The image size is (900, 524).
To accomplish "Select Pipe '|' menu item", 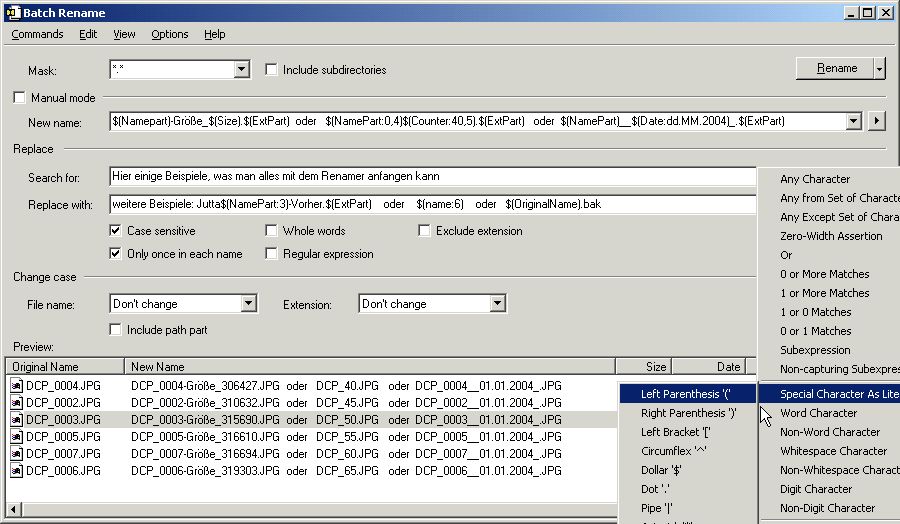I will 688,507.
